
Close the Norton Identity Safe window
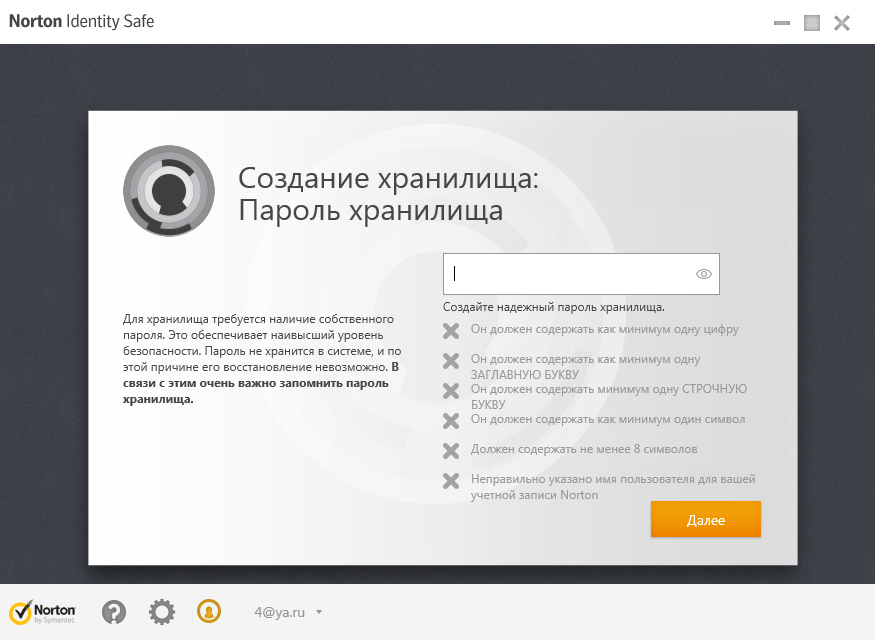click(x=842, y=23)
